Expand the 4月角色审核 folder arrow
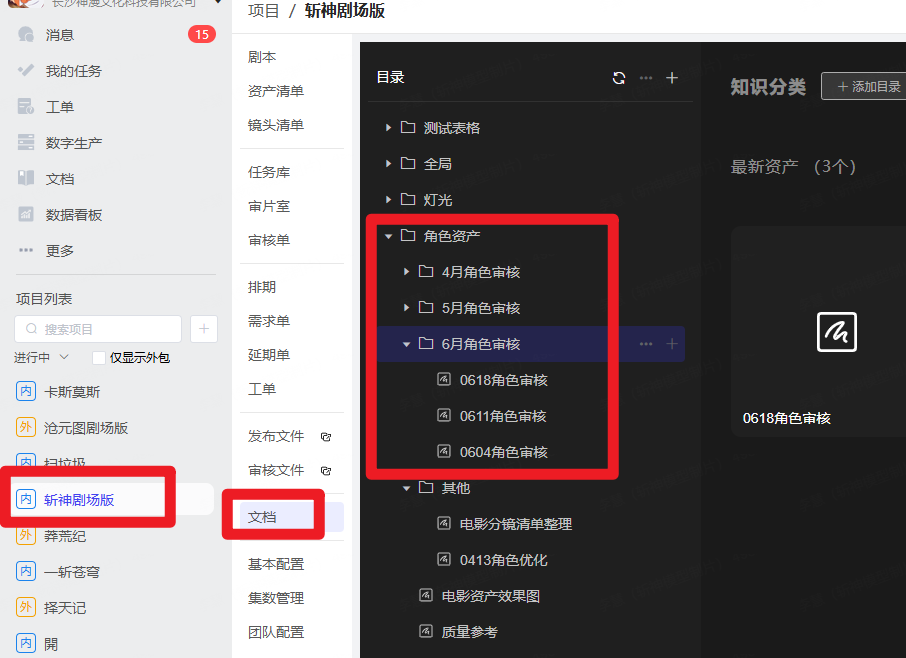 (406, 272)
